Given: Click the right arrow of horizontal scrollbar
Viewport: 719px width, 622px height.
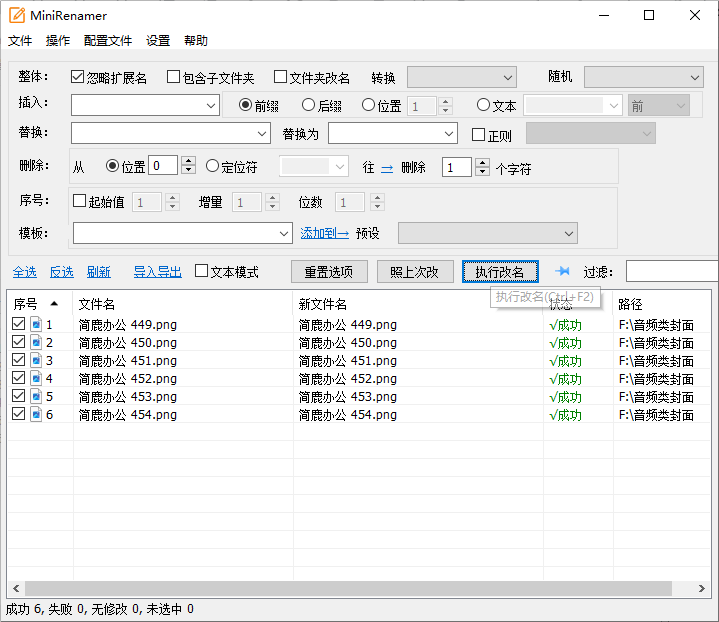Looking at the screenshot, I should click(x=702, y=588).
